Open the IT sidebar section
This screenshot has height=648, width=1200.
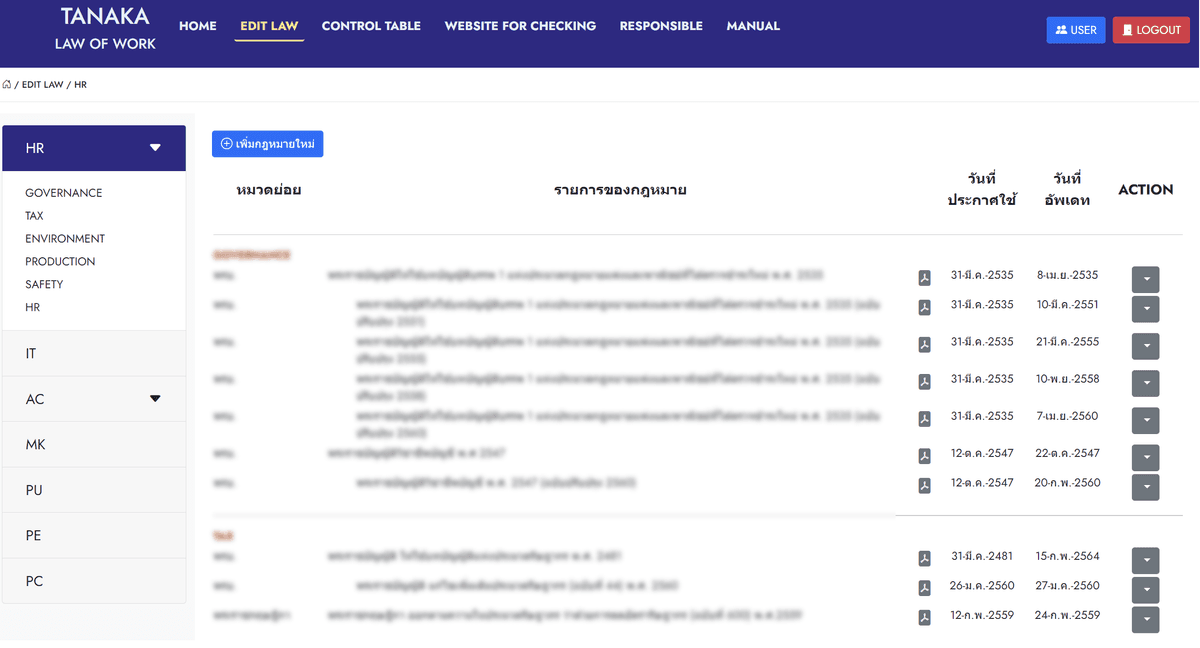[x=94, y=354]
